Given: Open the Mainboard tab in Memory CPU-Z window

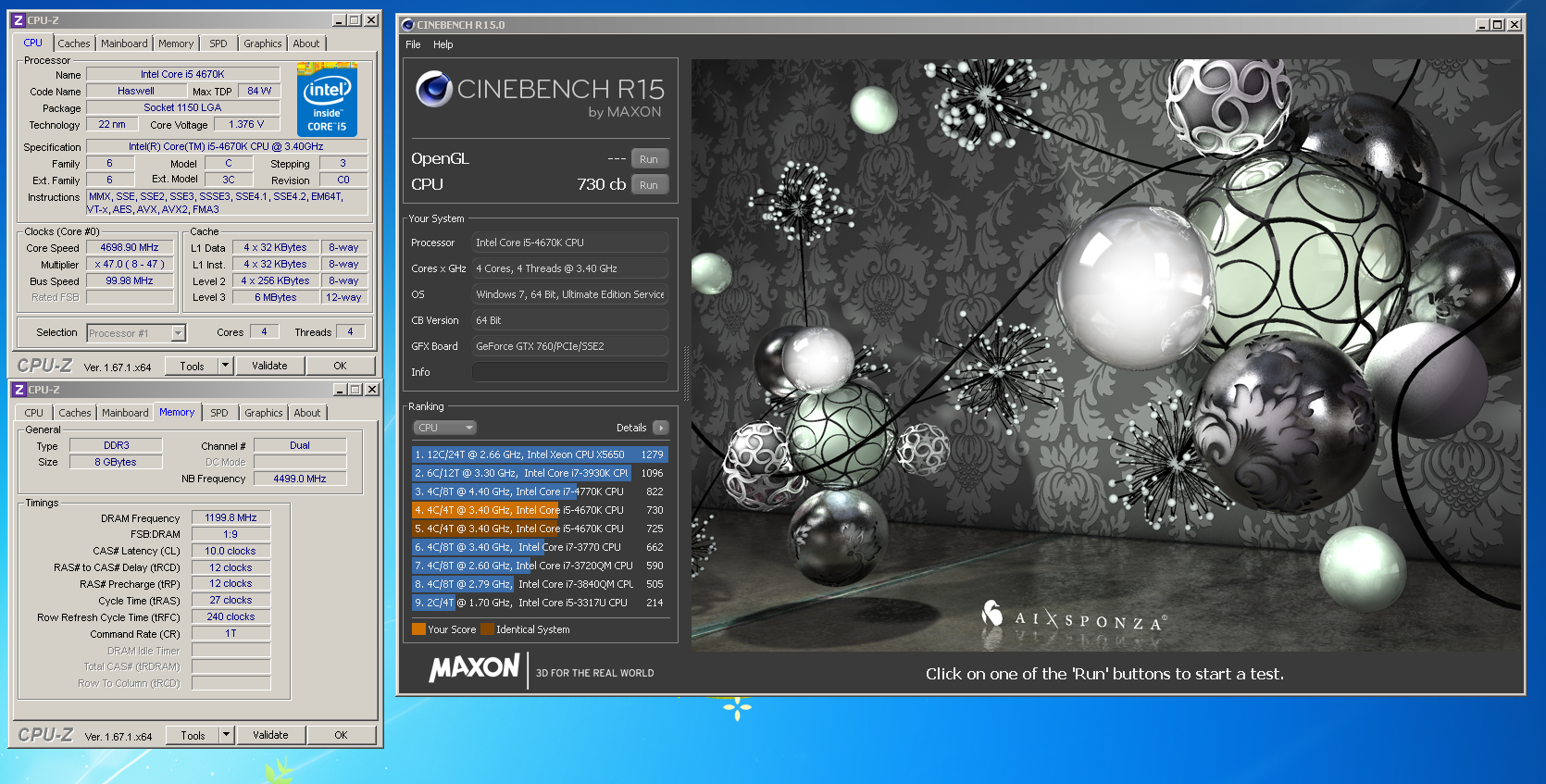Looking at the screenshot, I should (x=125, y=413).
